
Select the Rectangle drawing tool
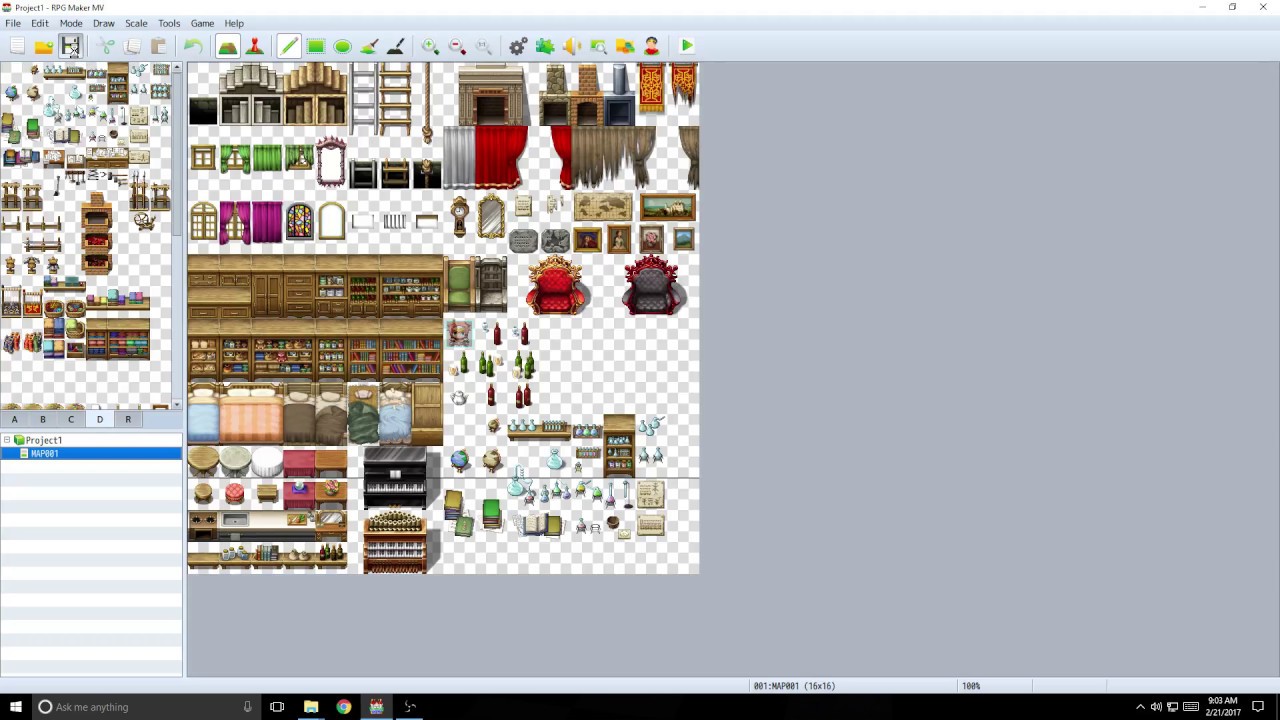pos(316,46)
